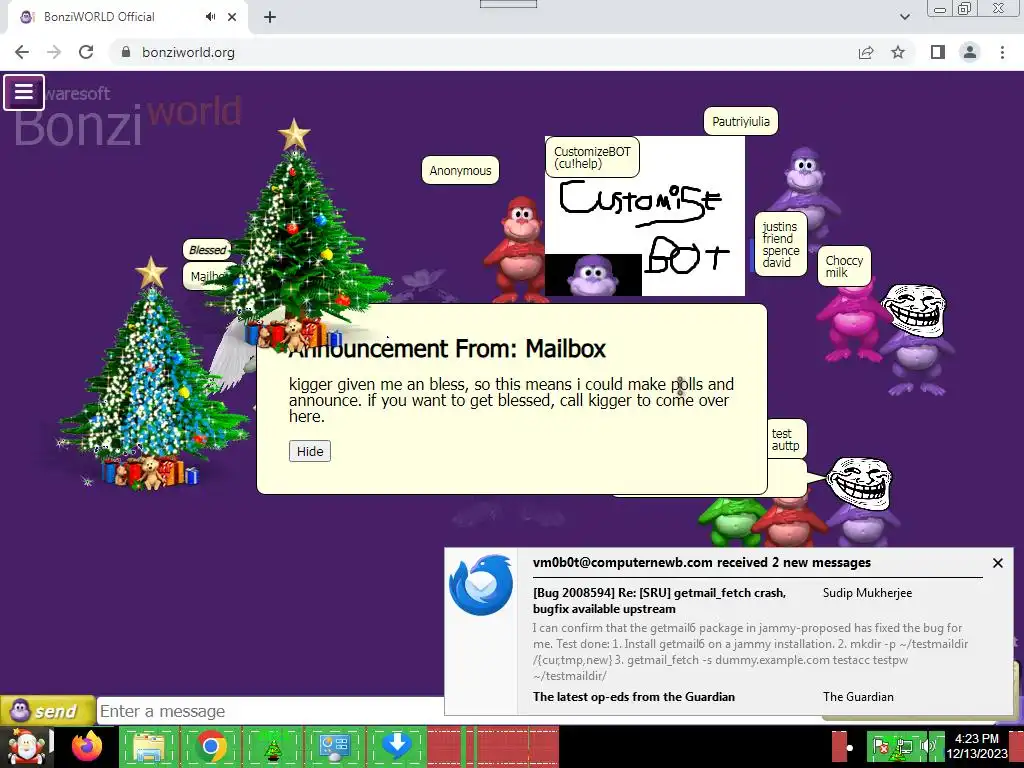Expand the tab search dropdown
The width and height of the screenshot is (1024, 768).
point(904,17)
